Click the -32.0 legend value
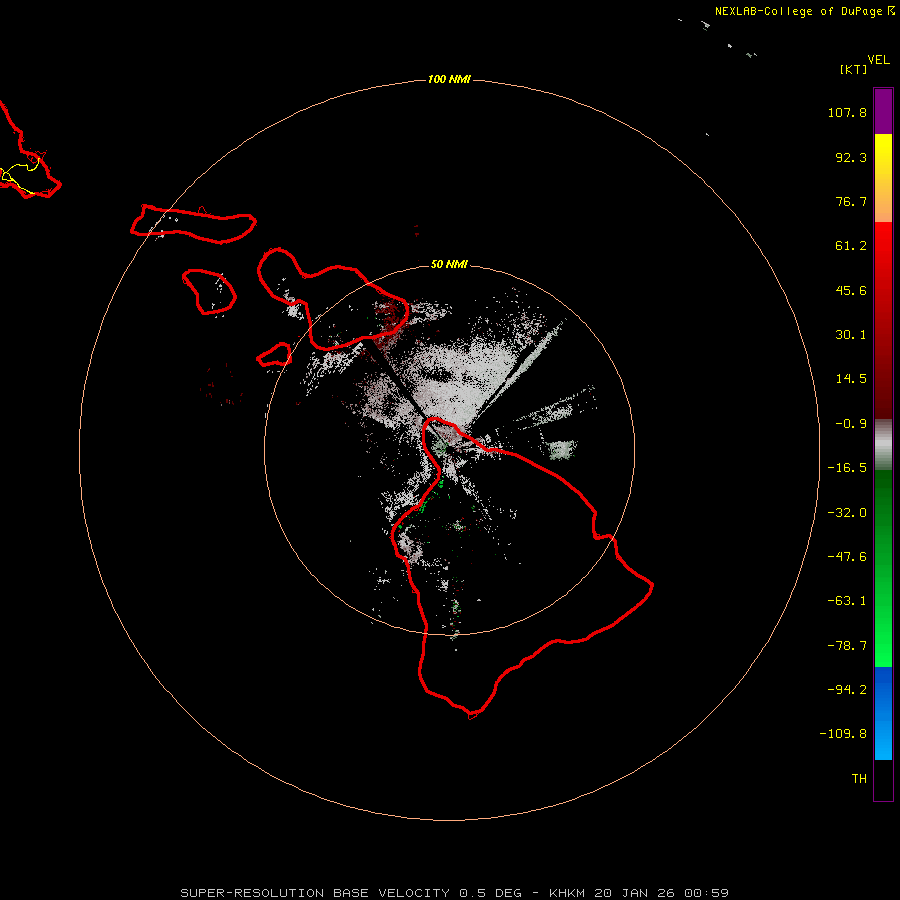 click(847, 513)
